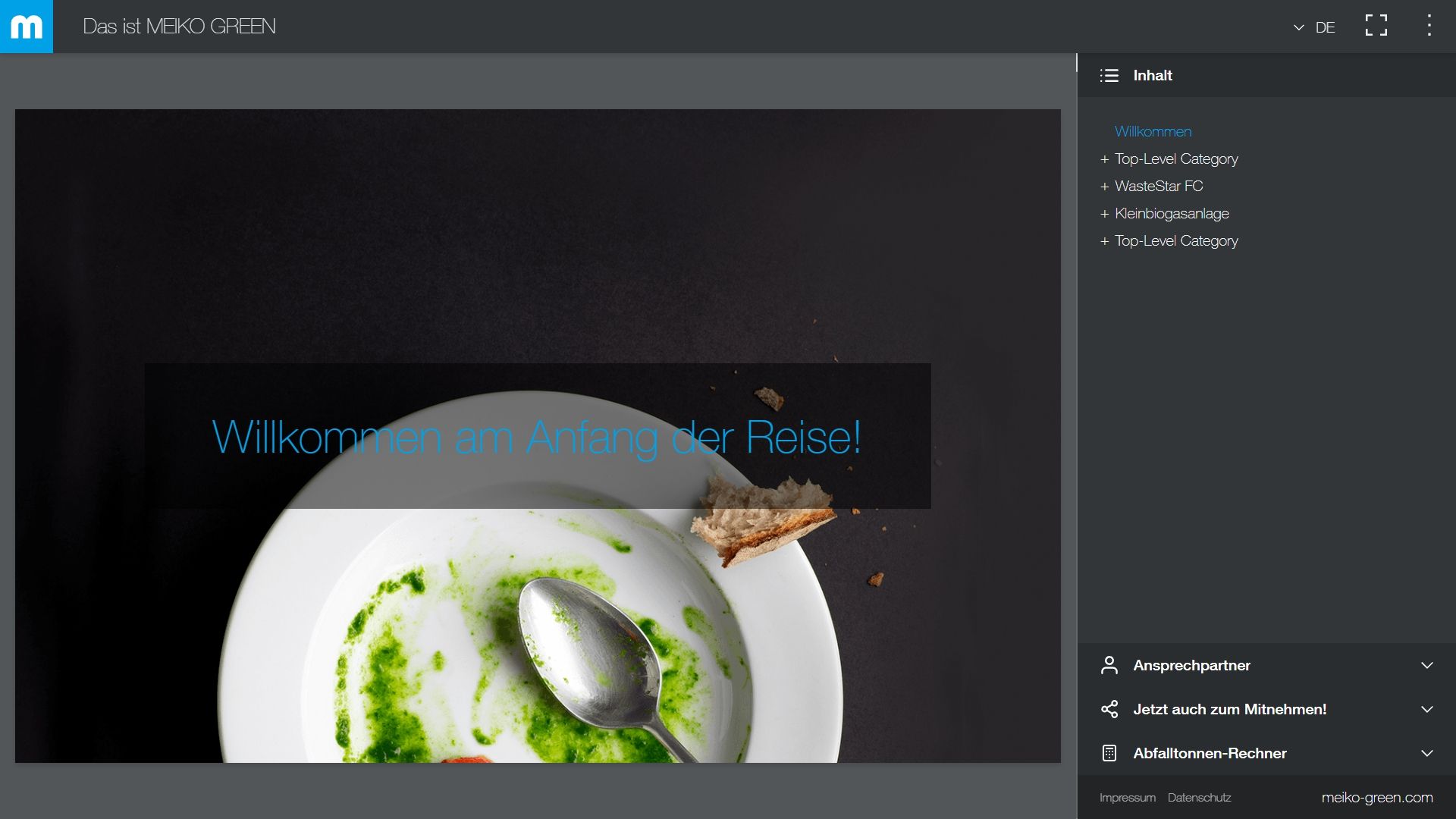Click the Meiko blue logo icon
This screenshot has width=1456, height=819.
click(x=27, y=27)
